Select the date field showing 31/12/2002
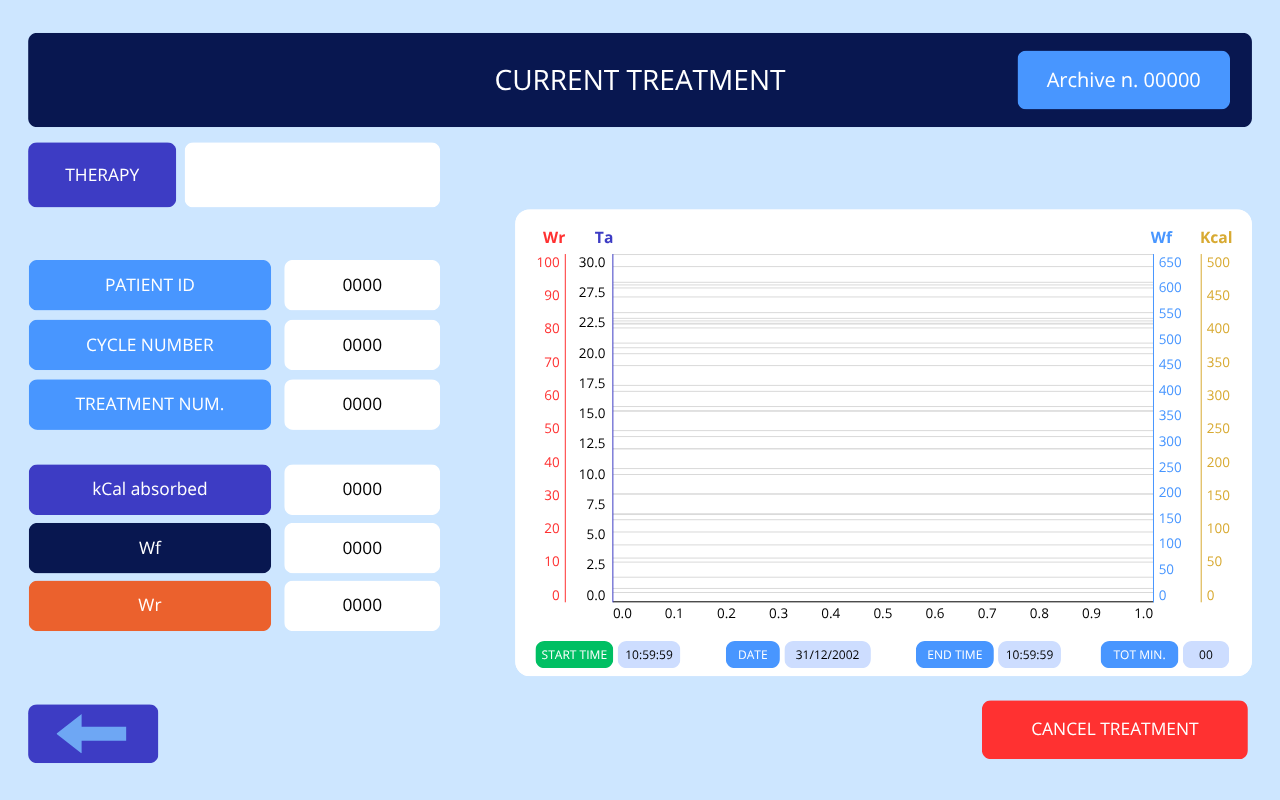The image size is (1280, 800). [x=827, y=655]
